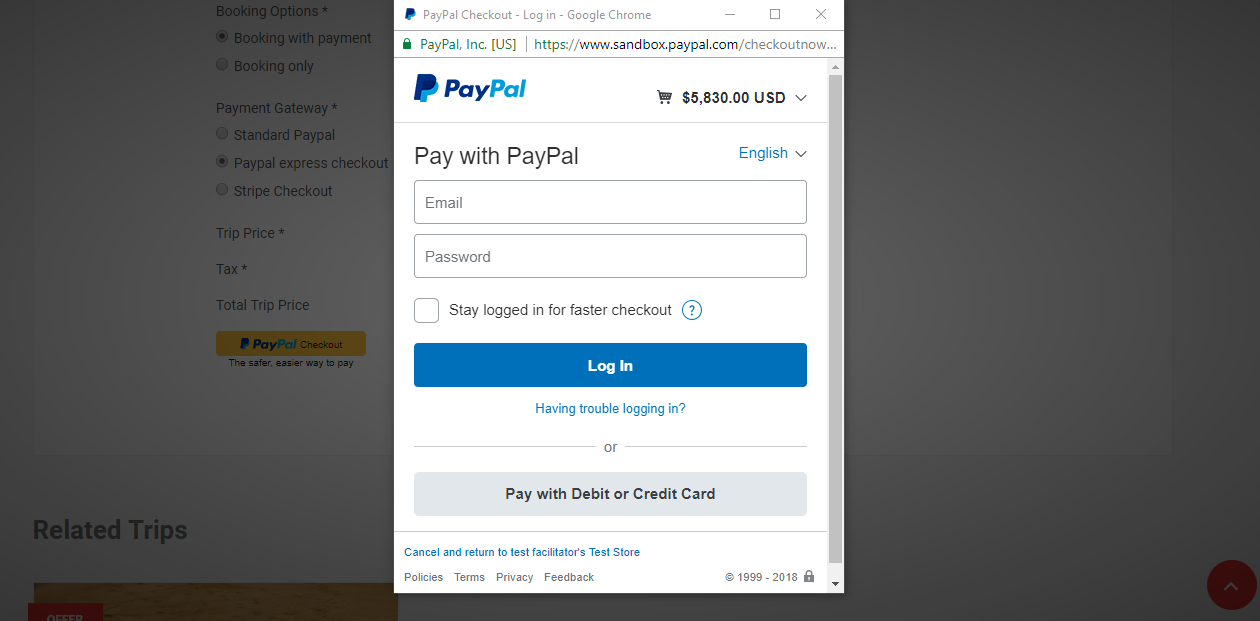Click the PayPal logo in header
The height and width of the screenshot is (621, 1260).
pyautogui.click(x=470, y=89)
